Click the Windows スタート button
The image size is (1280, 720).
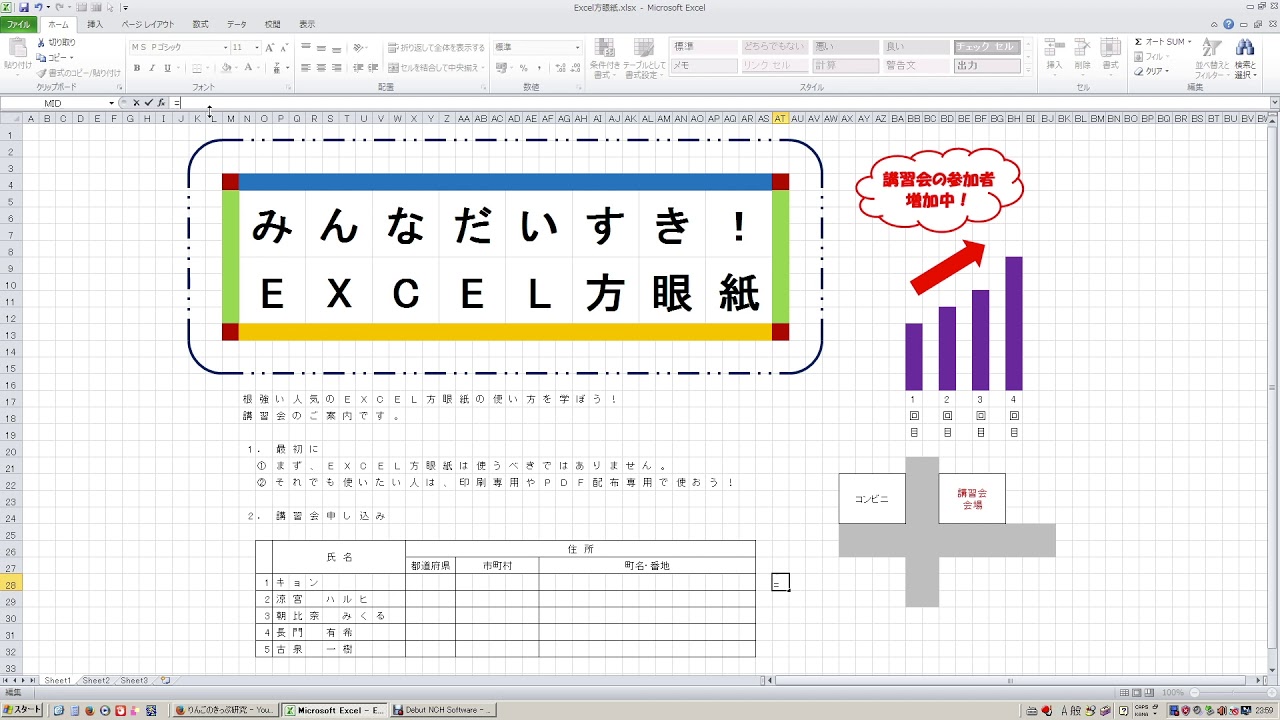(22, 710)
